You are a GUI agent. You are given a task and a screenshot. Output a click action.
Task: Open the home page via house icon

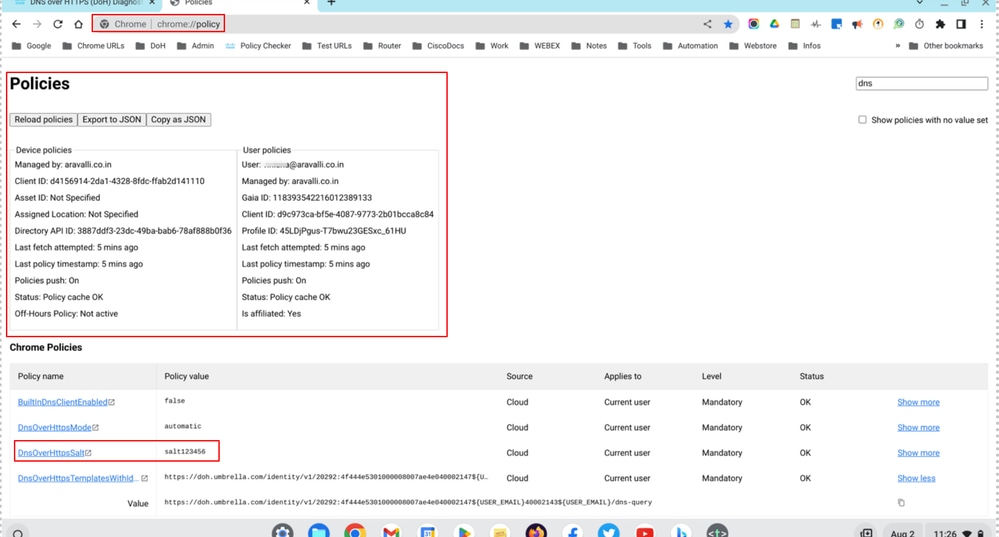[78, 24]
